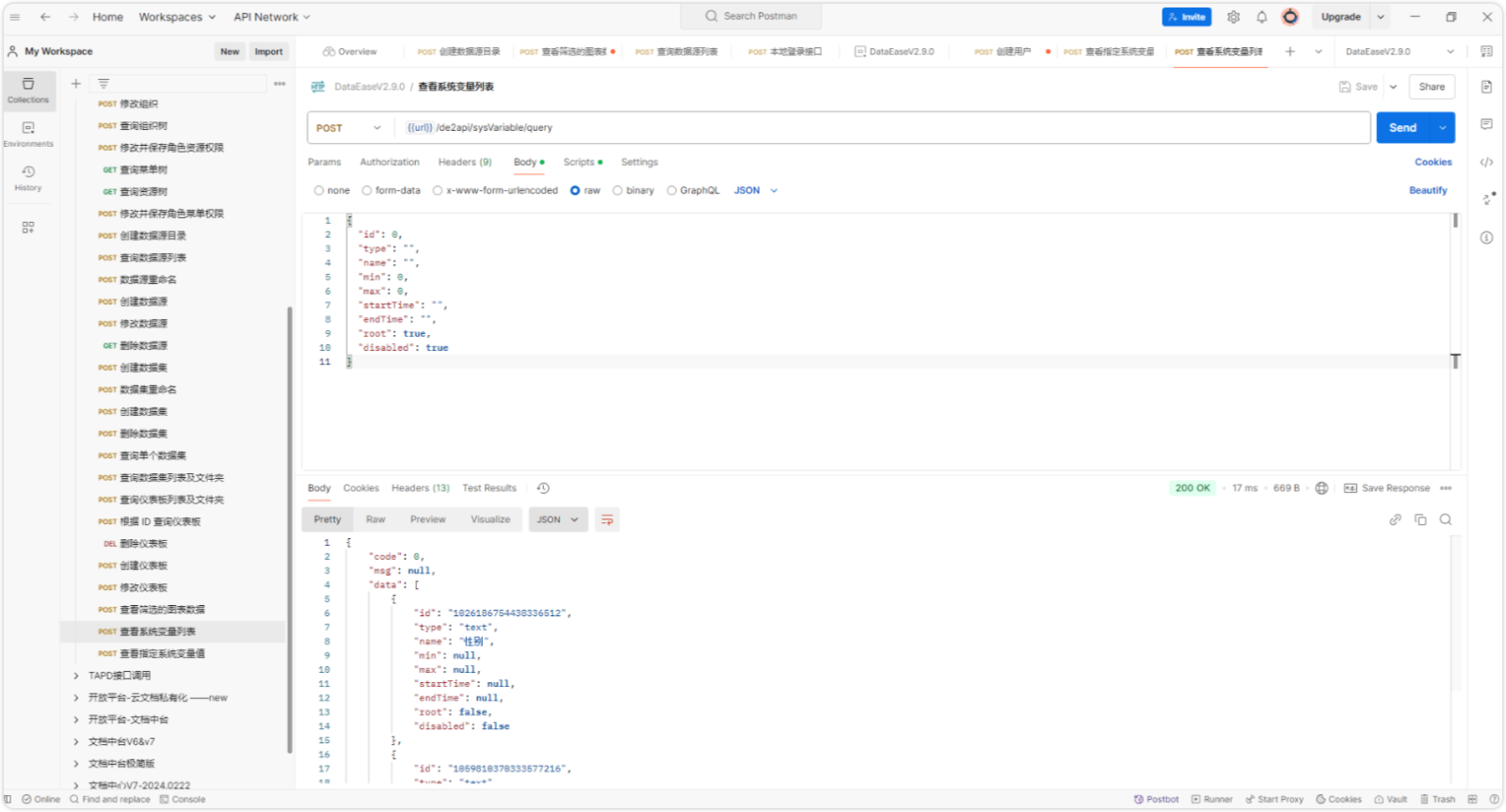Open the API Network dropdown menu
This screenshot has height=812, width=1506.
pos(272,17)
